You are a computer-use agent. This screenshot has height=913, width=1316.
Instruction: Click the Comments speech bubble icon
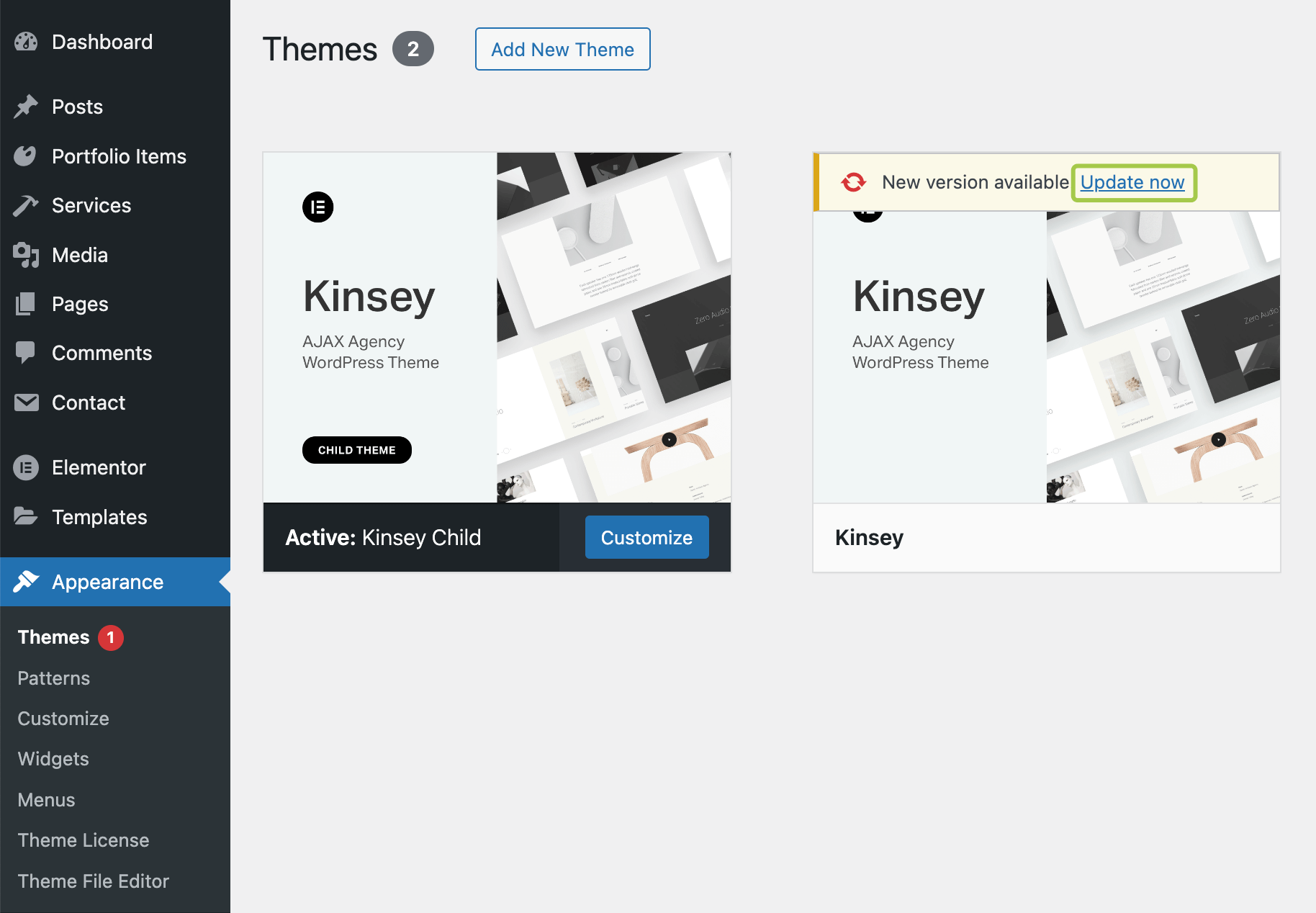click(x=26, y=353)
